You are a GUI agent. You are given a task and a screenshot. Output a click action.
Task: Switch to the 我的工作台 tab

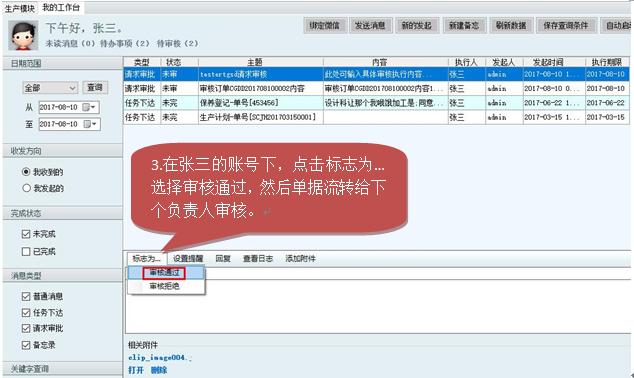pyautogui.click(x=61, y=7)
